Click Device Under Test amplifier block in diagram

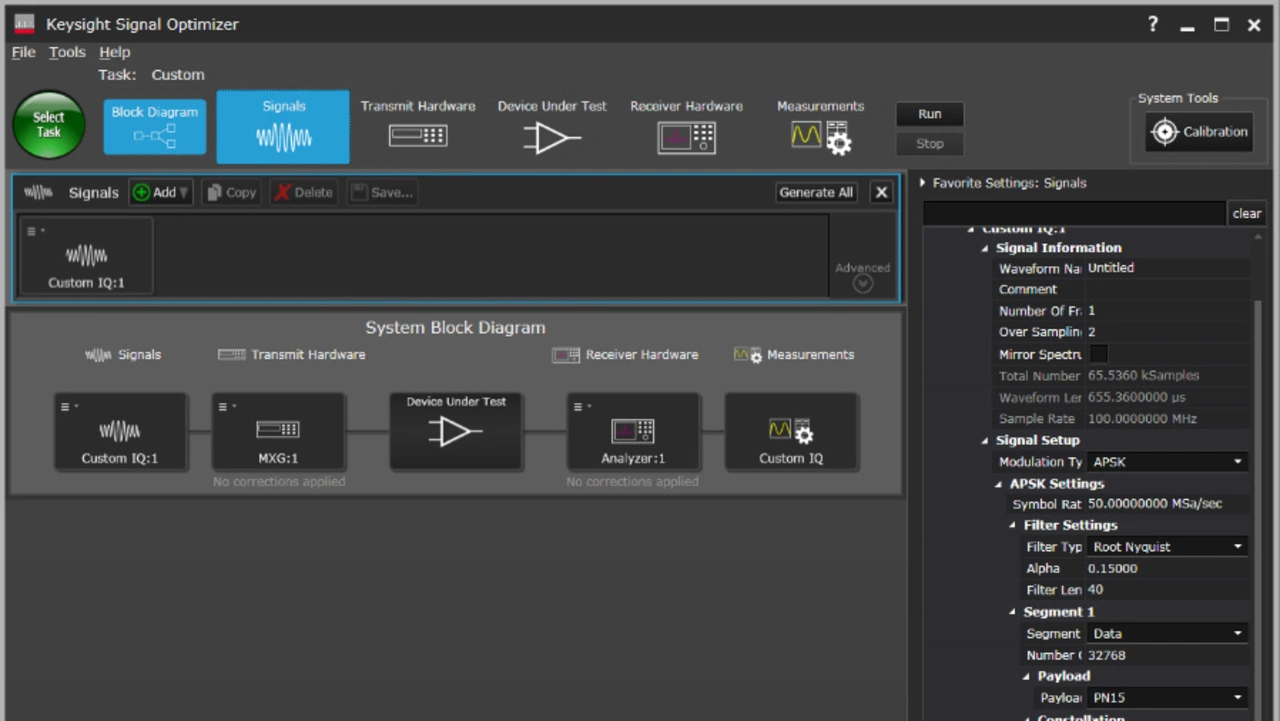coord(456,432)
